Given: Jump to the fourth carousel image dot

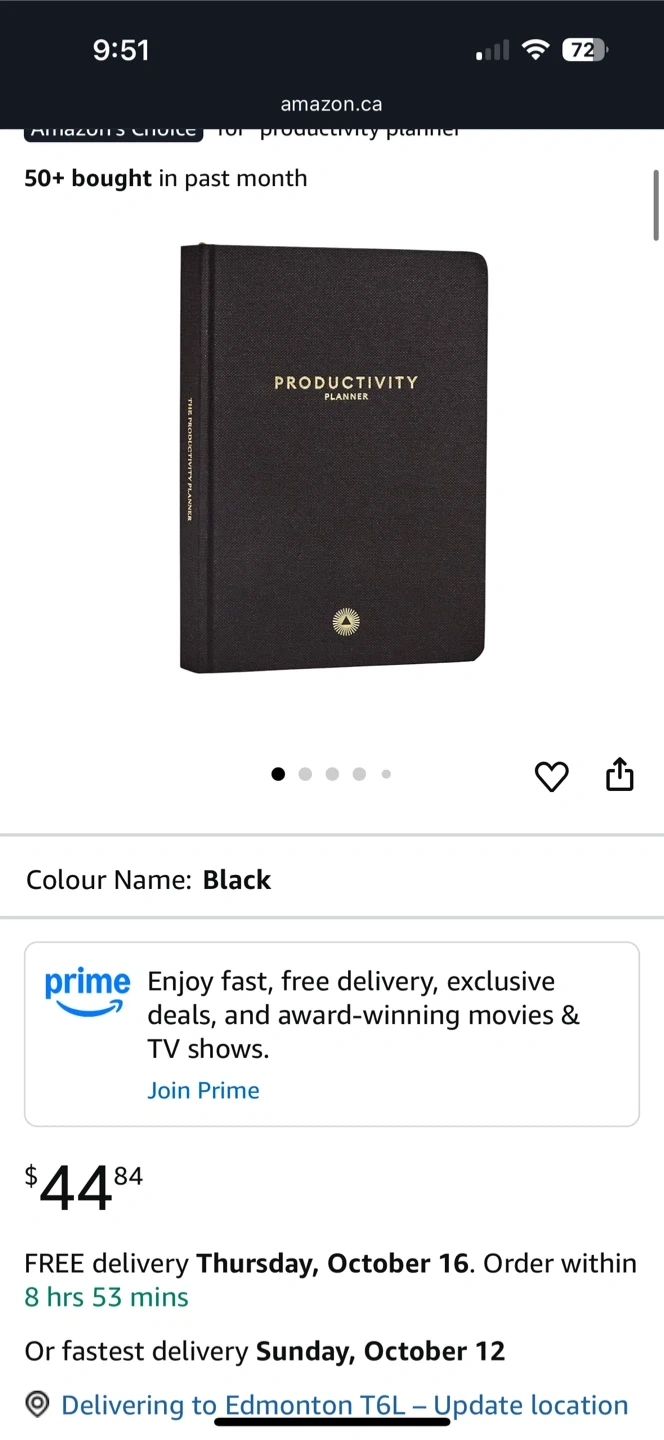Looking at the screenshot, I should point(359,774).
